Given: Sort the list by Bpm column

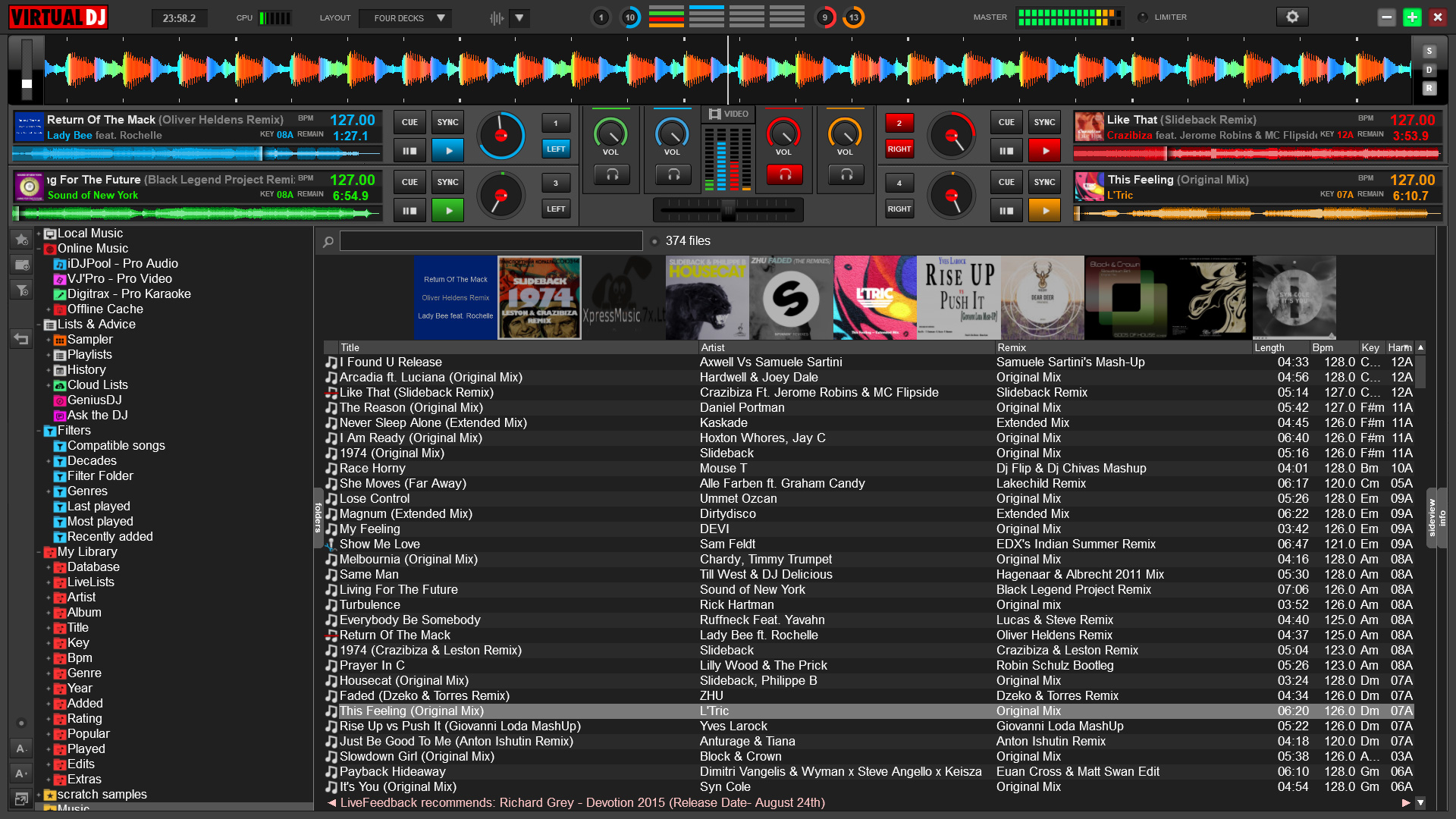Looking at the screenshot, I should point(1334,347).
